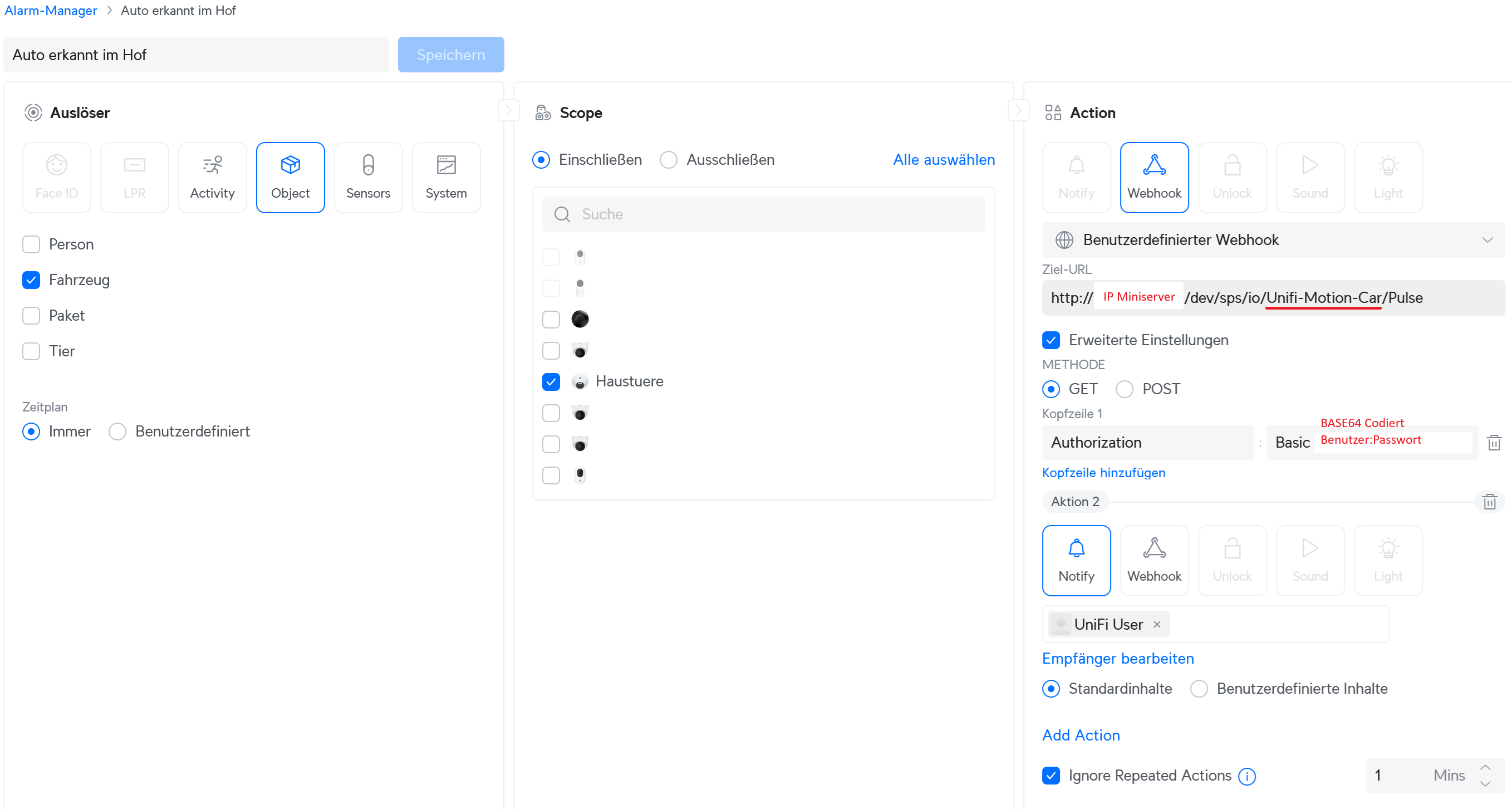Select the System trigger icon
The height and width of the screenshot is (809, 1512).
[446, 176]
